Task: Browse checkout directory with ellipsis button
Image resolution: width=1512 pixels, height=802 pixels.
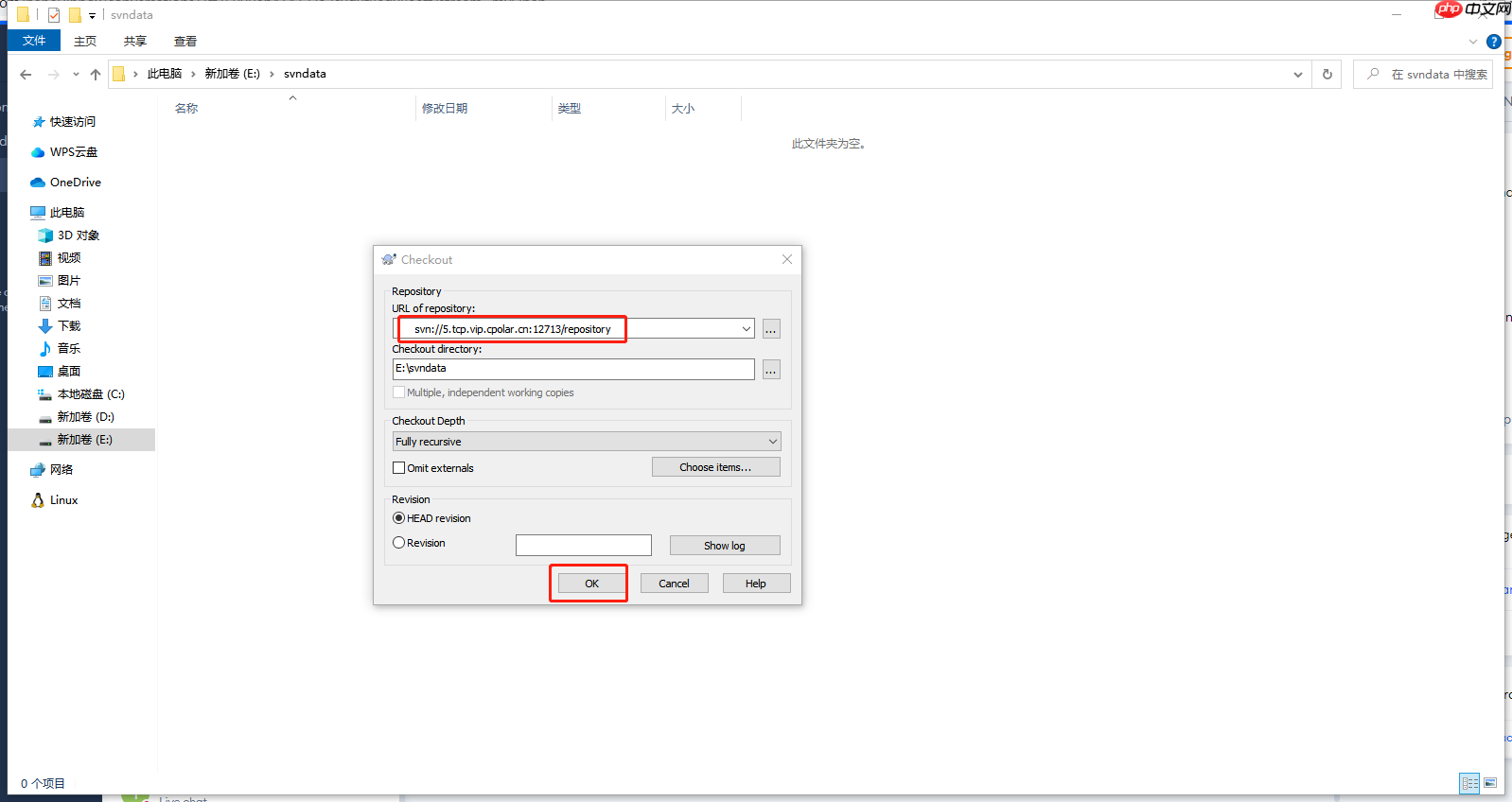Action: (771, 370)
